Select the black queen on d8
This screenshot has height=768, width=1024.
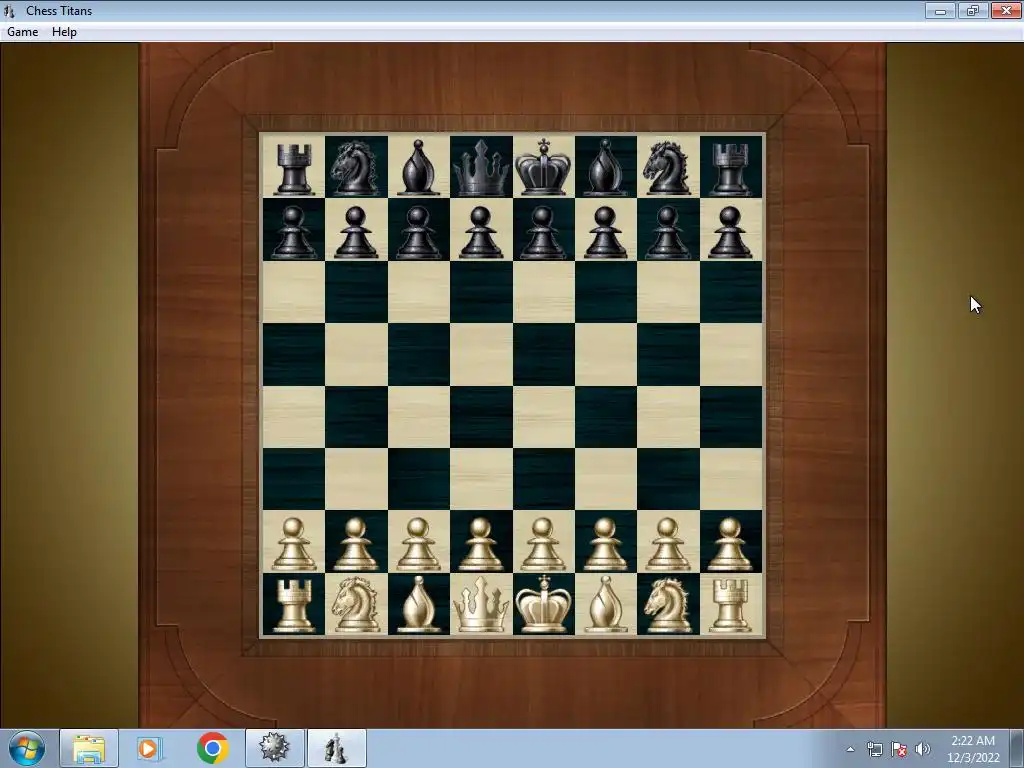(x=481, y=168)
